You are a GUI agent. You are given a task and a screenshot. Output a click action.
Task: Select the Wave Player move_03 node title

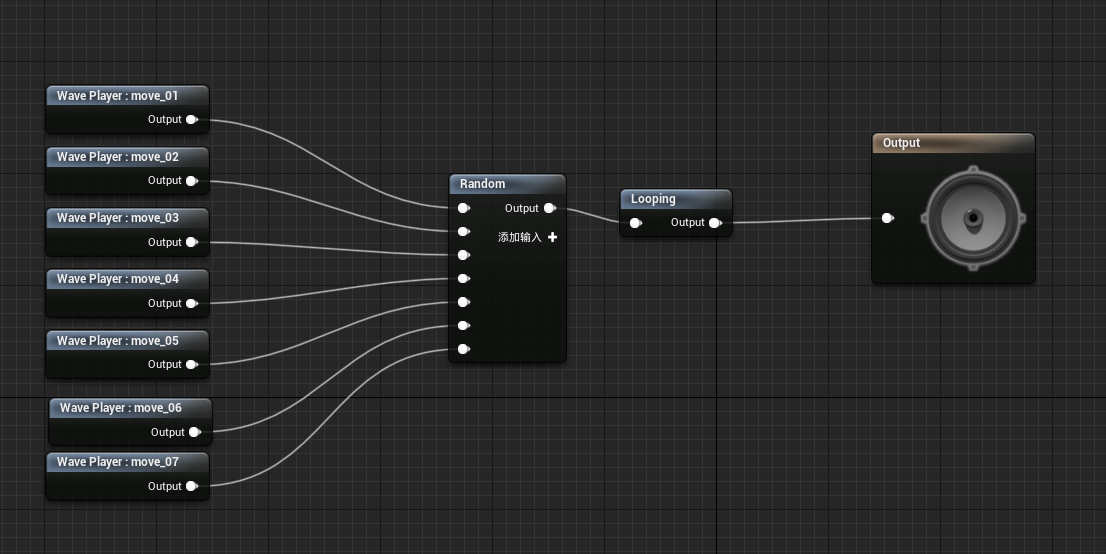pyautogui.click(x=118, y=218)
